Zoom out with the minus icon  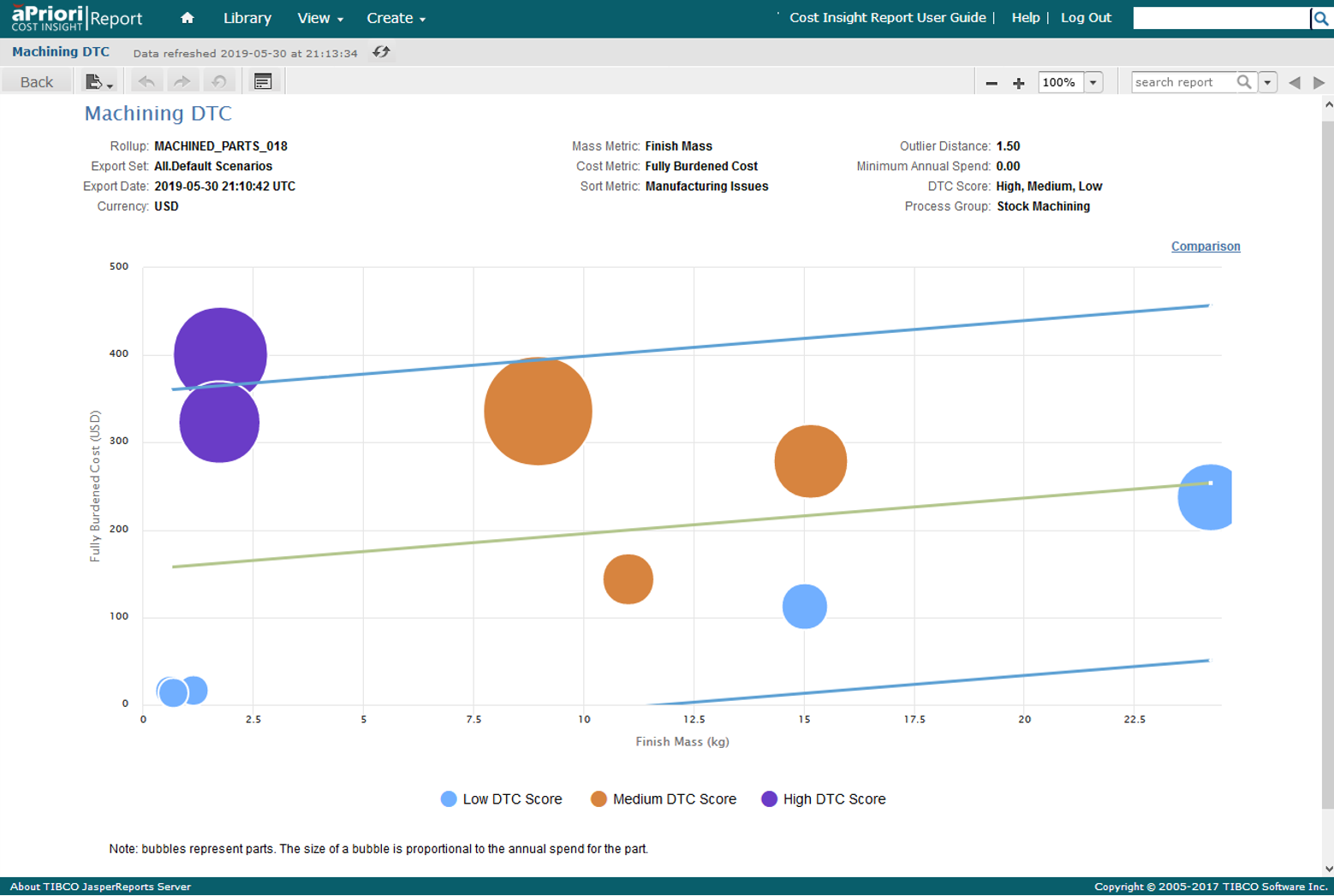pyautogui.click(x=992, y=83)
